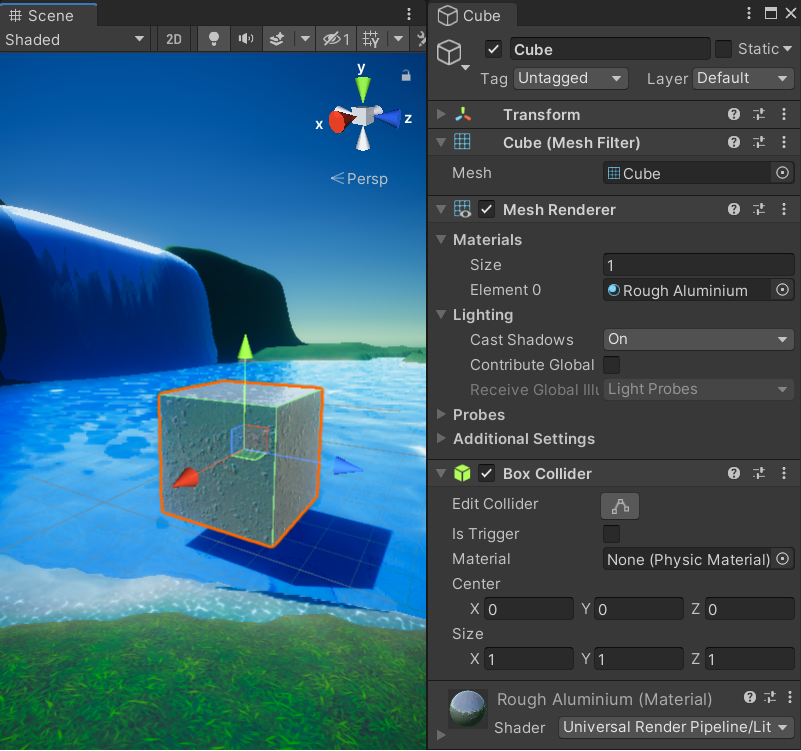Toggle scene lighting with the light bulb icon
The width and height of the screenshot is (801, 751).
[x=213, y=39]
